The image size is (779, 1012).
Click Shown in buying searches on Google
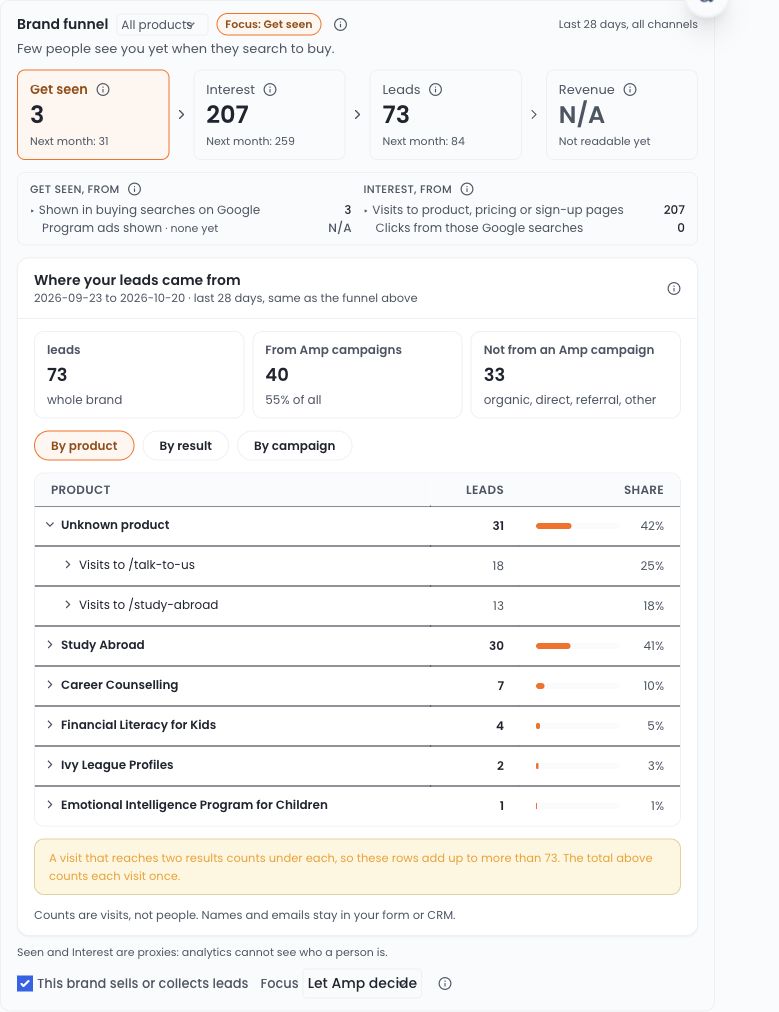pos(149,210)
